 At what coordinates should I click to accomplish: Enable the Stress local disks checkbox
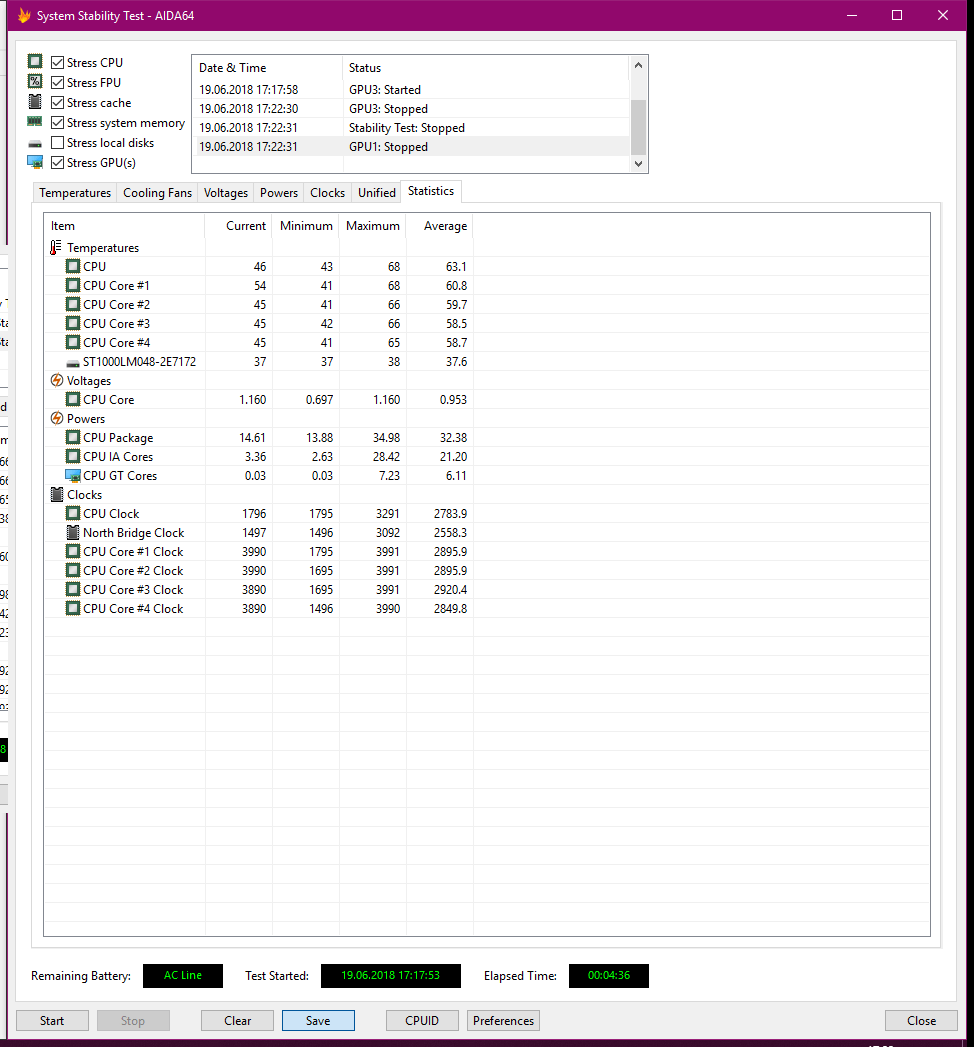coord(57,142)
